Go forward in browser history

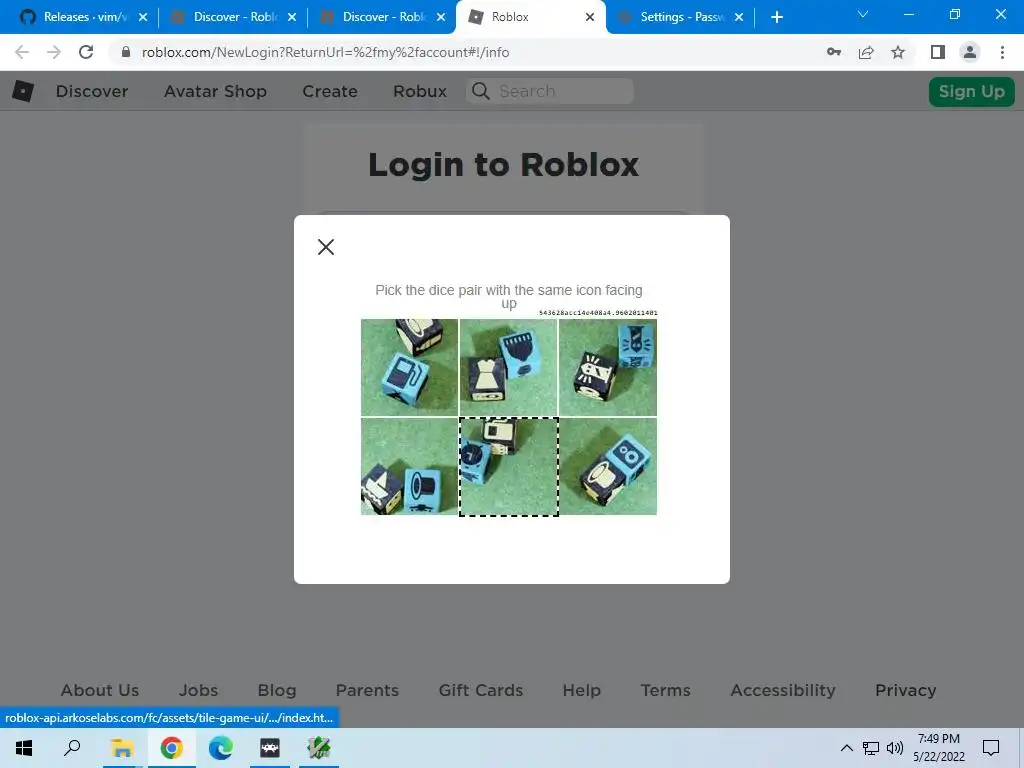click(x=54, y=52)
